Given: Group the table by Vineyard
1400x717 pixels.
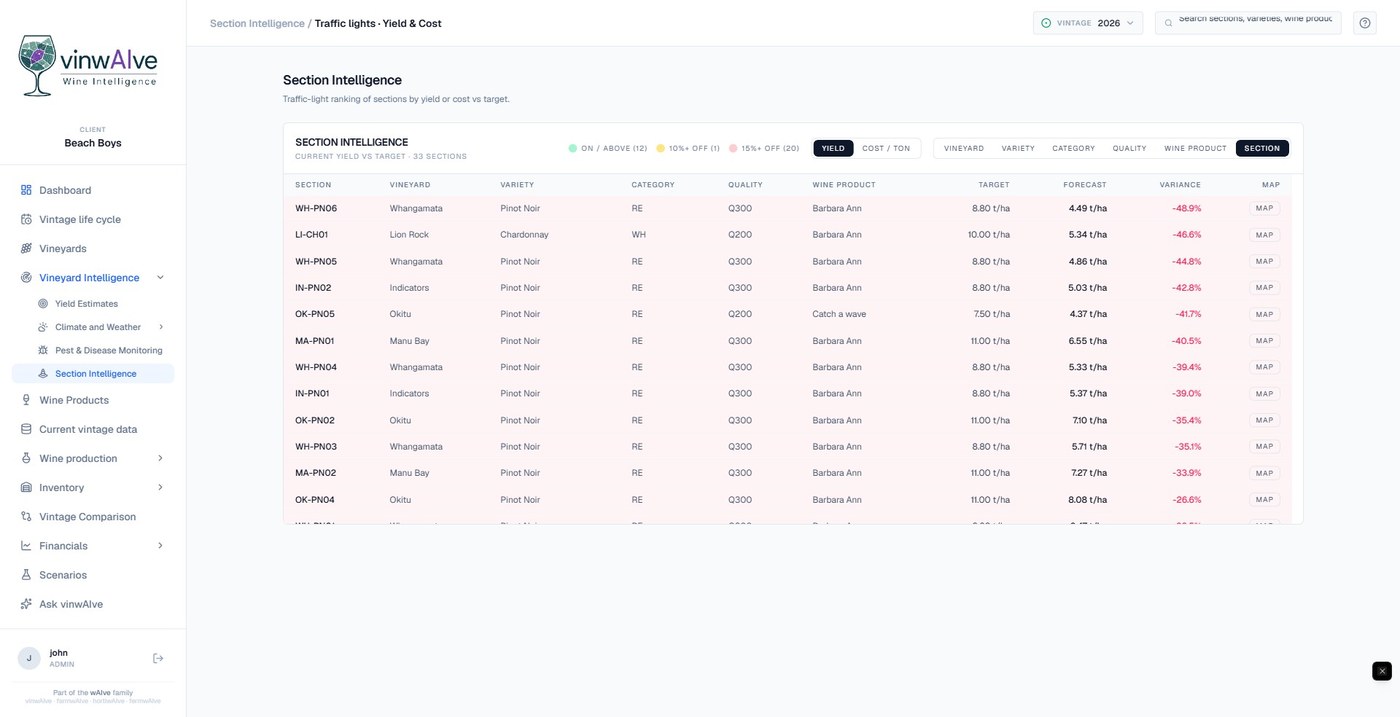Looking at the screenshot, I should (964, 148).
